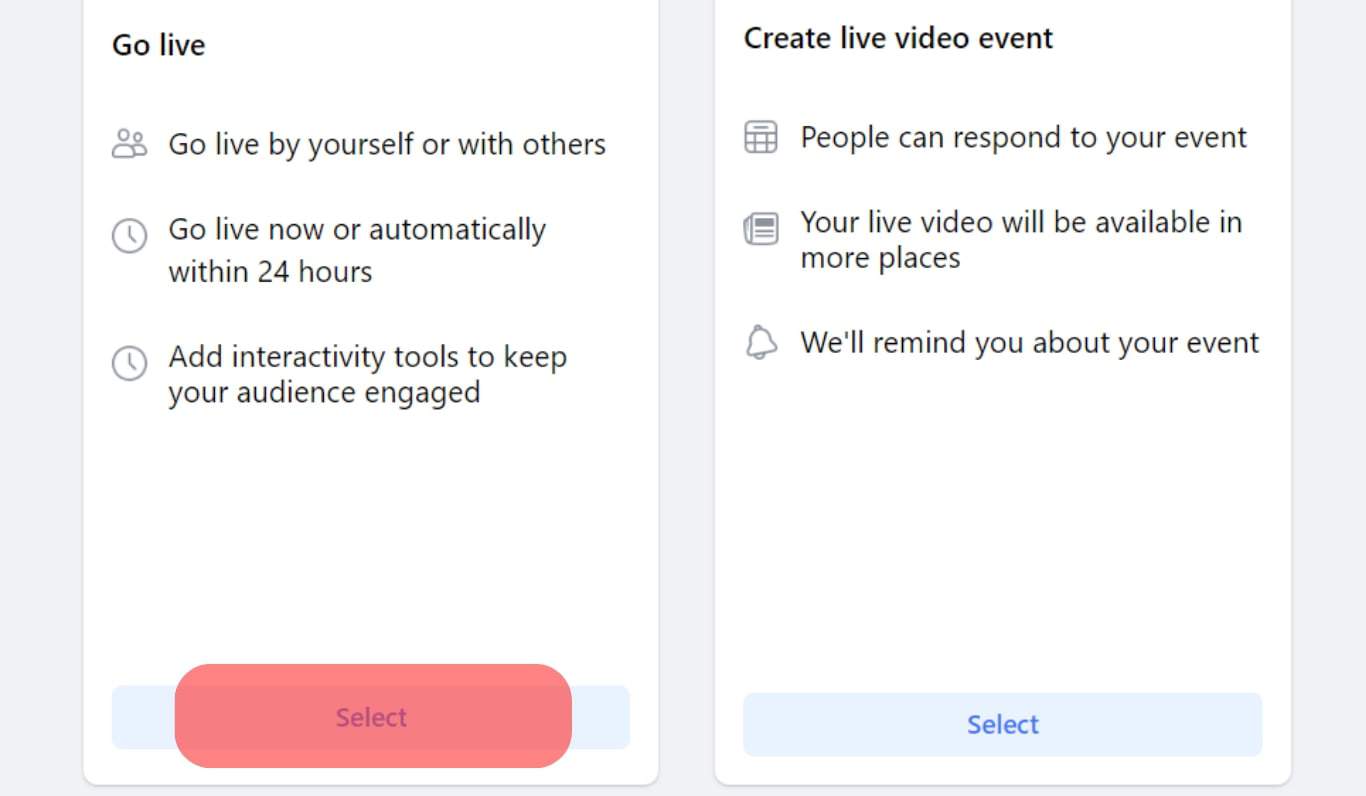The image size is (1366, 796).
Task: Click the 'Go live' heading
Action: [158, 44]
